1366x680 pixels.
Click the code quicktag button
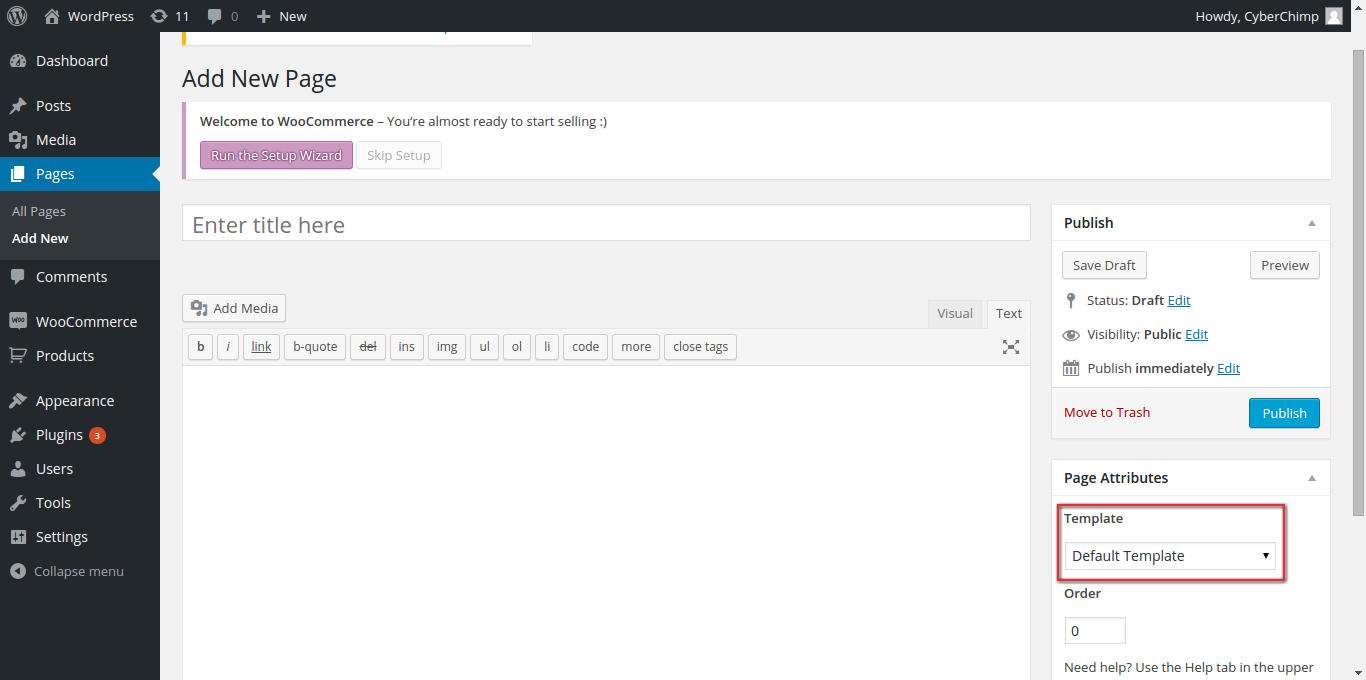tap(586, 347)
